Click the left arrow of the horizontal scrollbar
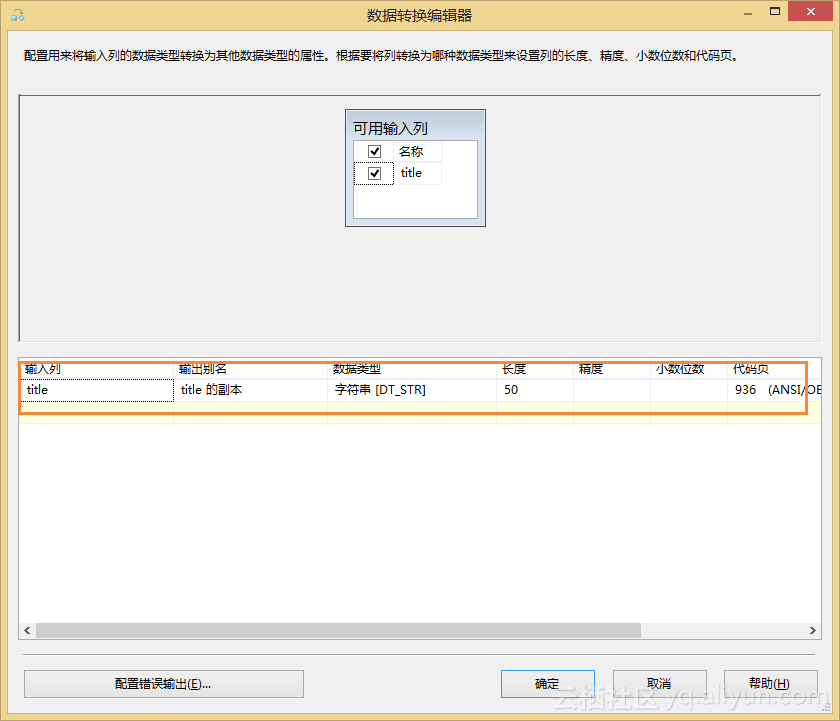The image size is (840, 721). (27, 630)
